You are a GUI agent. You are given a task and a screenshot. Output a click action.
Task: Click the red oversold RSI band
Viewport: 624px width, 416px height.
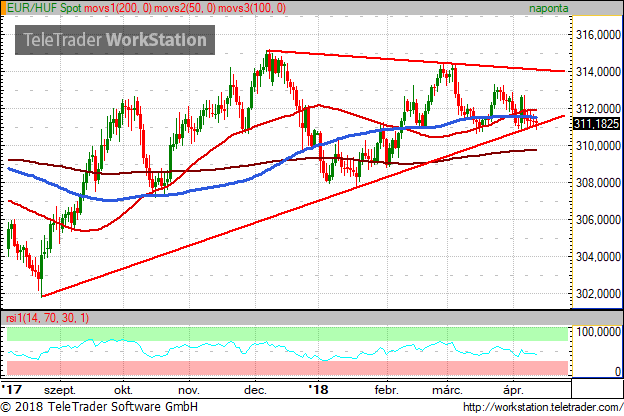[287, 368]
